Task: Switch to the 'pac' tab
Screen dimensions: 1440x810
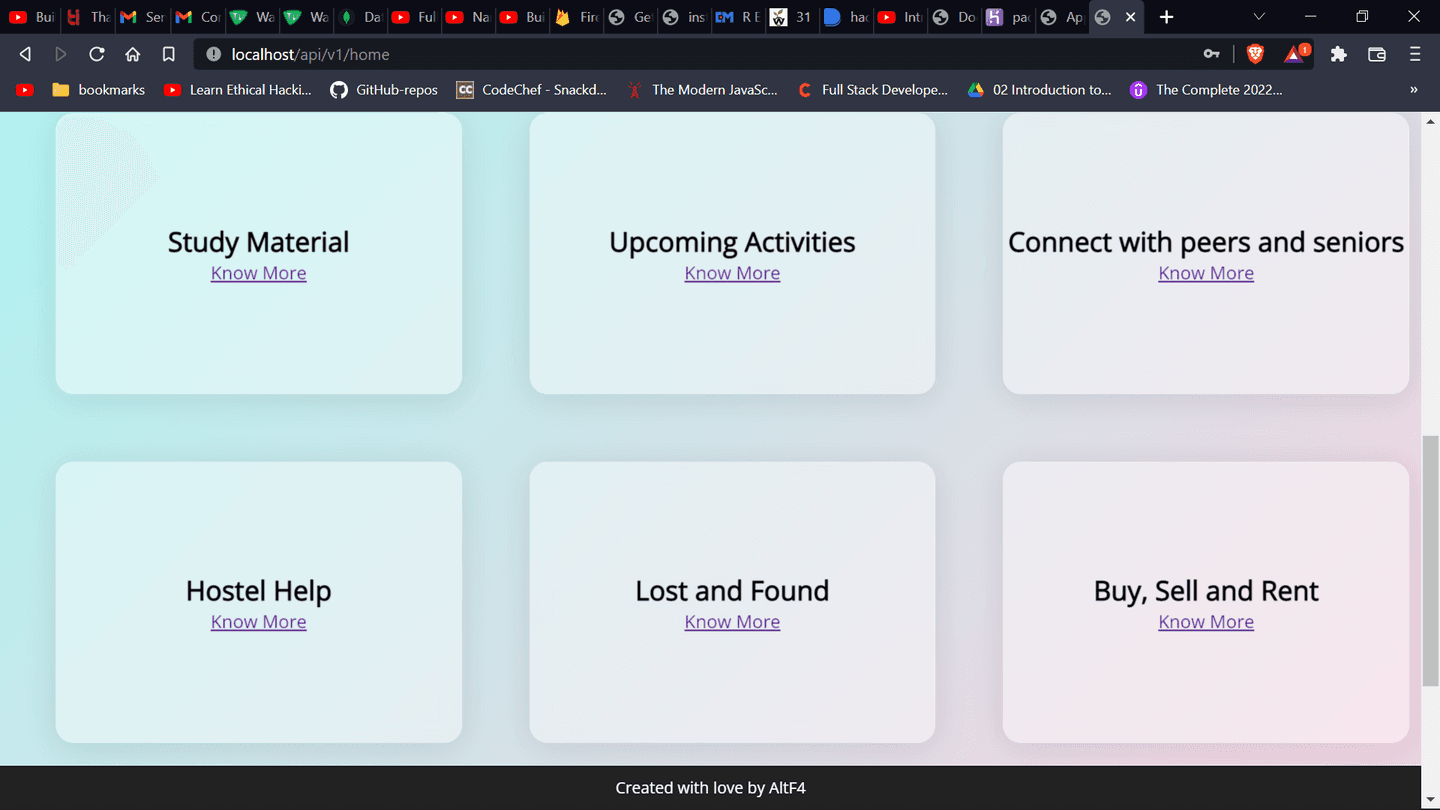Action: tap(1008, 17)
